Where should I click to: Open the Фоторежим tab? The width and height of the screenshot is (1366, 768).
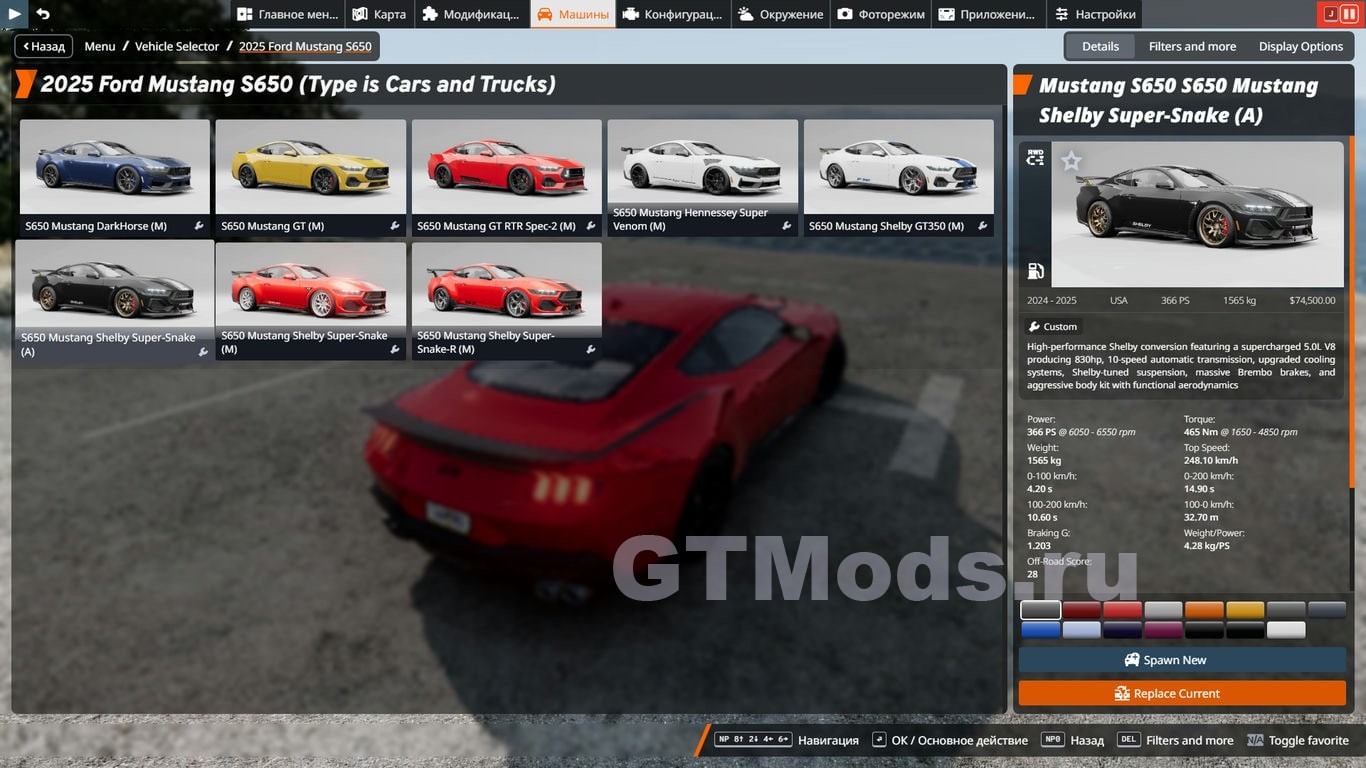click(881, 14)
